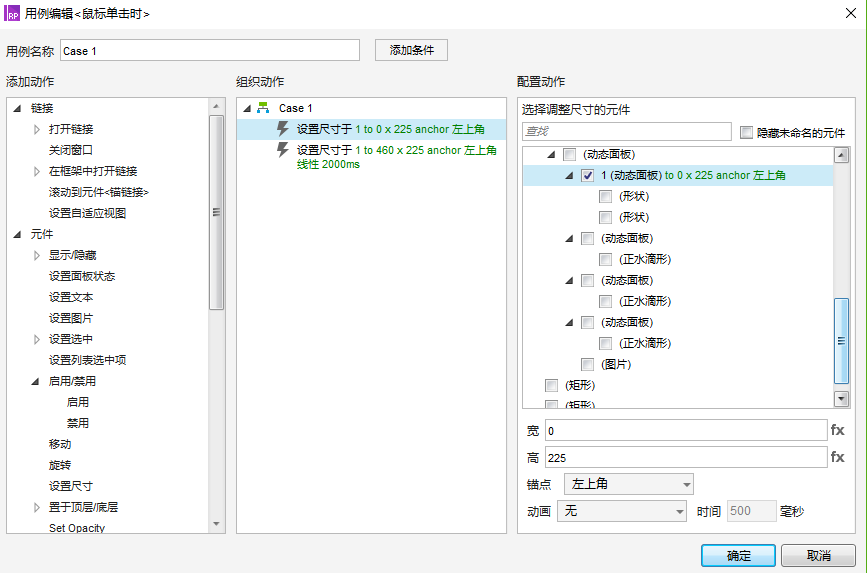Click 添加条件 button
This screenshot has width=867, height=573.
coord(411,50)
